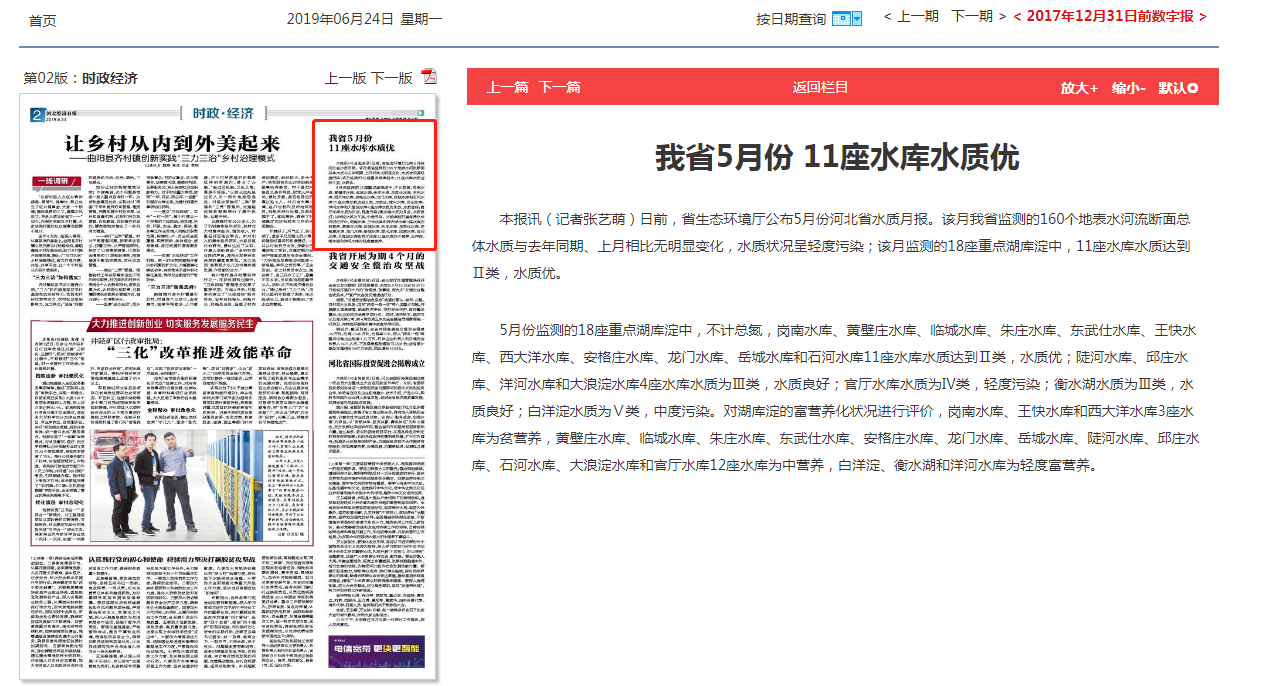Enlarge the article text with 放大+
Image resolution: width=1261 pixels, height=686 pixels.
click(x=1079, y=88)
